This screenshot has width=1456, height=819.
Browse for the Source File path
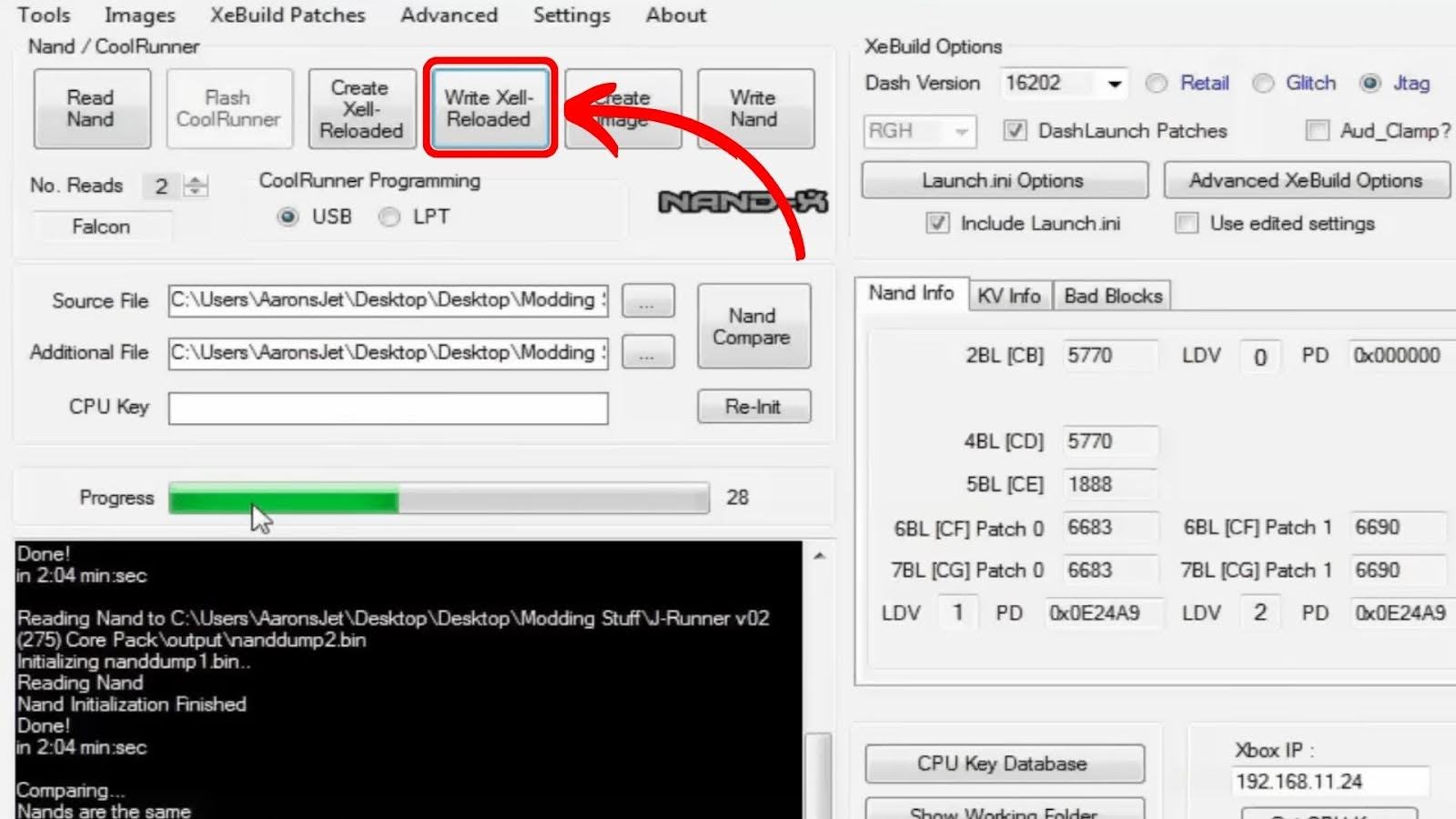point(647,301)
